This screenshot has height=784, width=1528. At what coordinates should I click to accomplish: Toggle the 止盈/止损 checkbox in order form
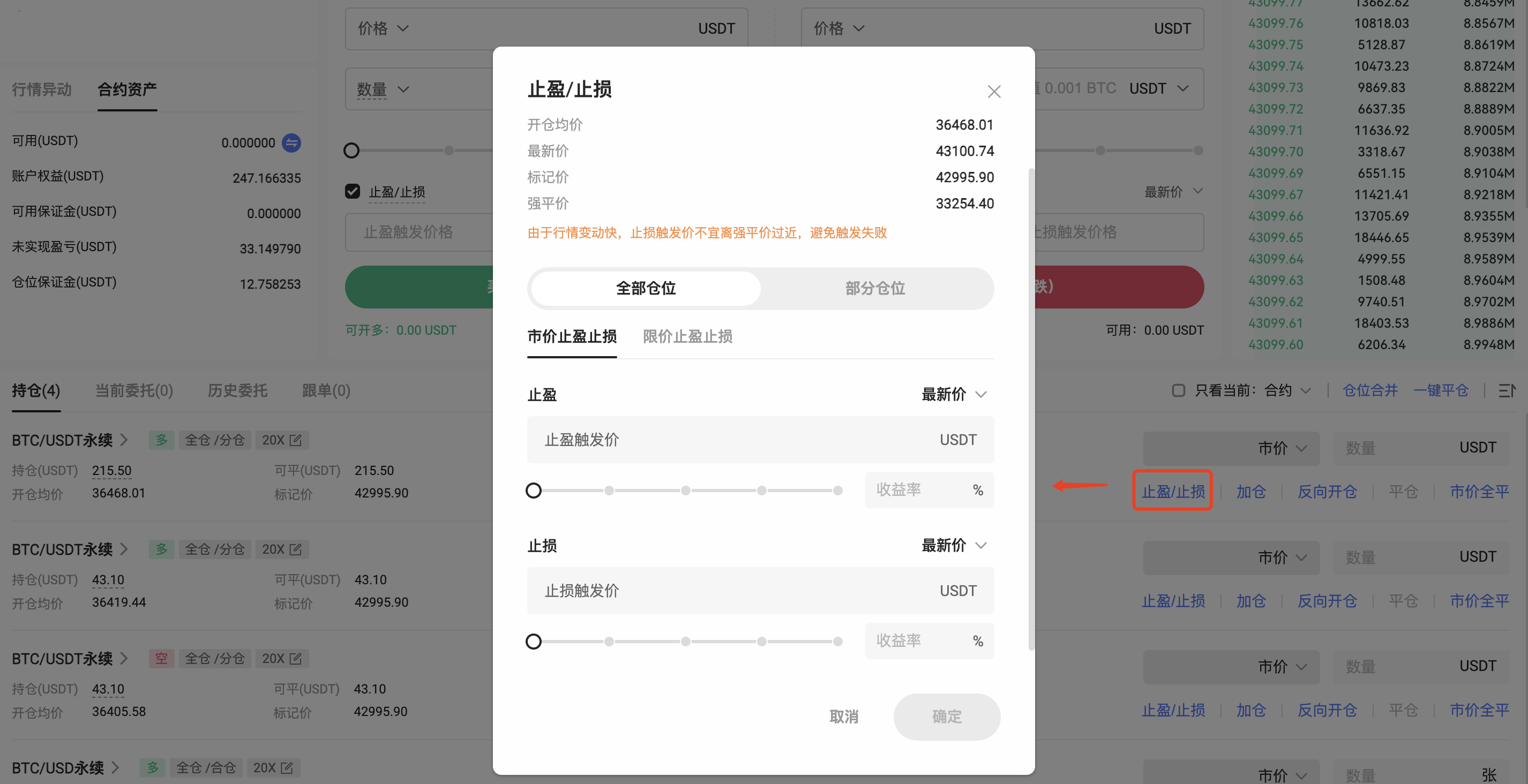tap(353, 191)
